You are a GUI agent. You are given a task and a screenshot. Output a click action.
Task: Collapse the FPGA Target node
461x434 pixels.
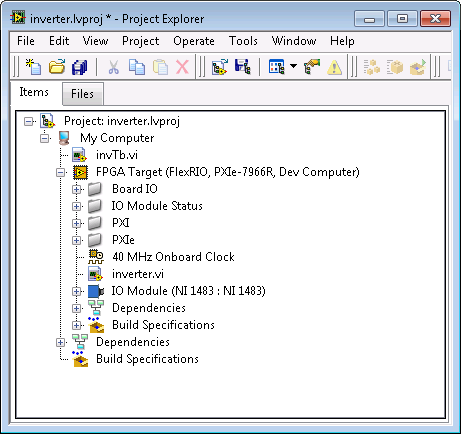coord(61,172)
